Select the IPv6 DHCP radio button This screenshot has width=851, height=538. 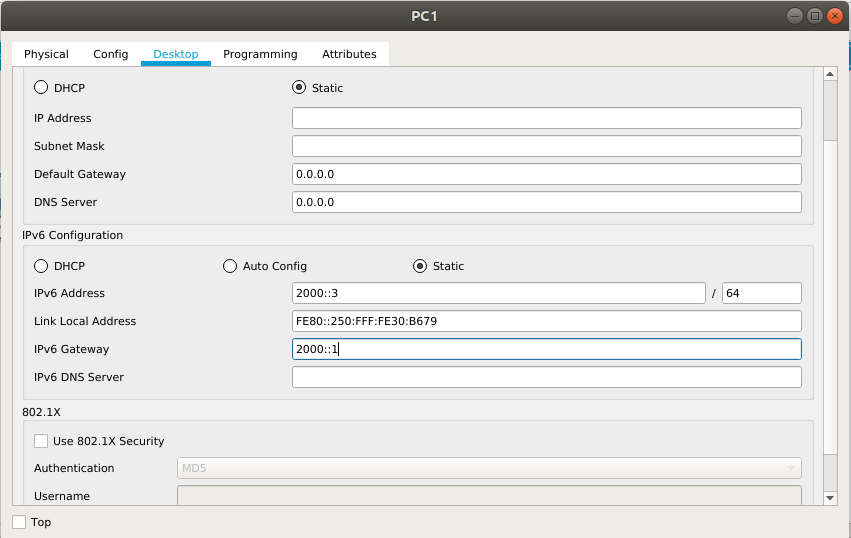tap(41, 266)
